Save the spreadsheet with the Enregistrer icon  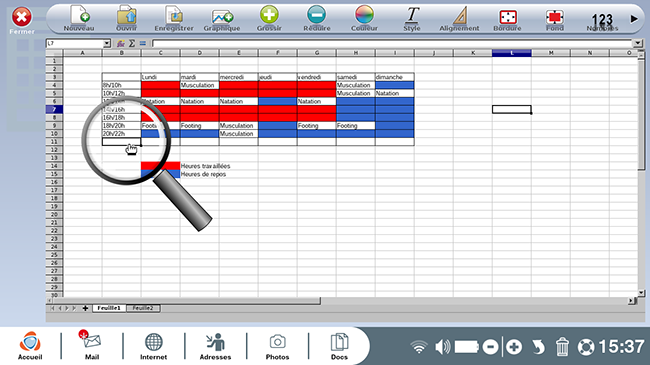[x=174, y=18]
